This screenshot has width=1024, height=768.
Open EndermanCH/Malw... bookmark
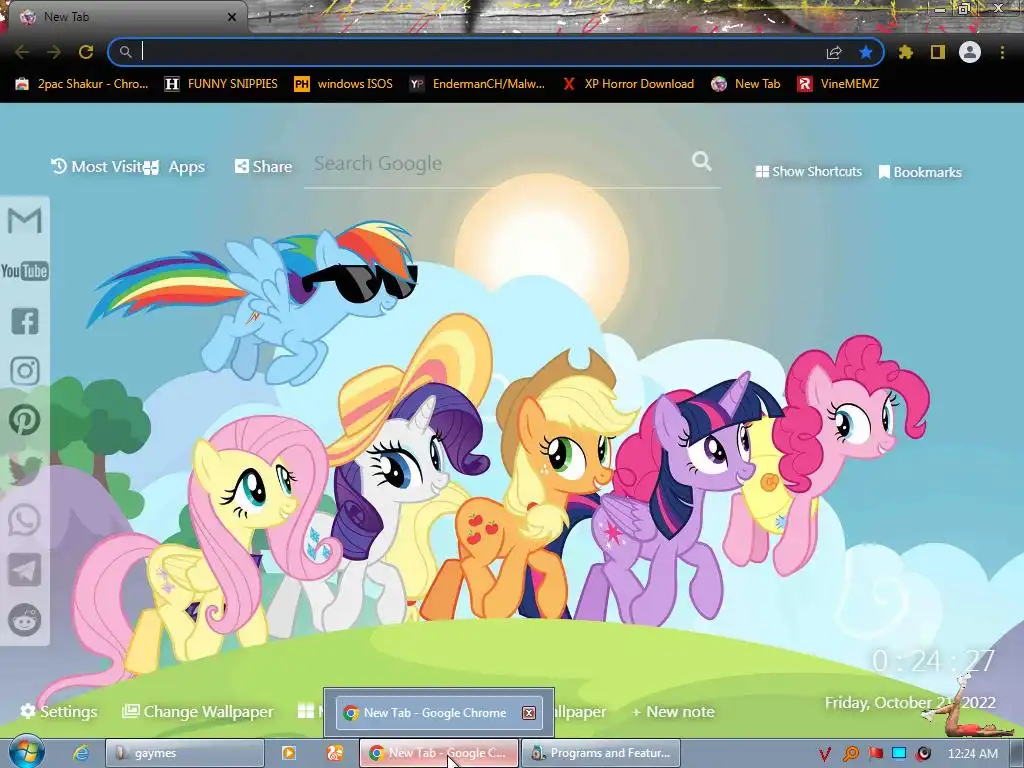(x=477, y=84)
